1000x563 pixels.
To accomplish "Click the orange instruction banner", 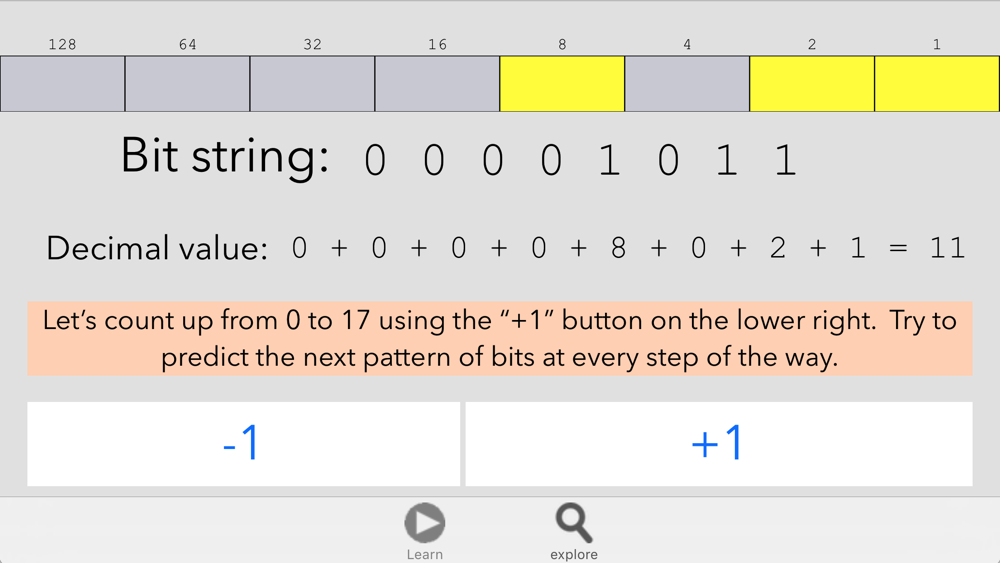I will tap(500, 339).
